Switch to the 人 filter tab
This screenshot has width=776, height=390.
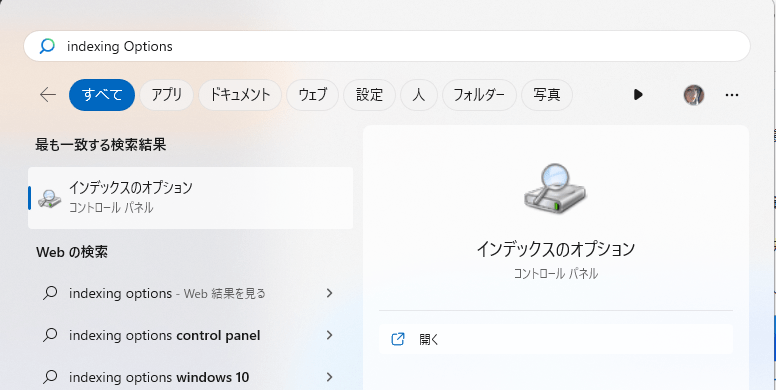419,95
